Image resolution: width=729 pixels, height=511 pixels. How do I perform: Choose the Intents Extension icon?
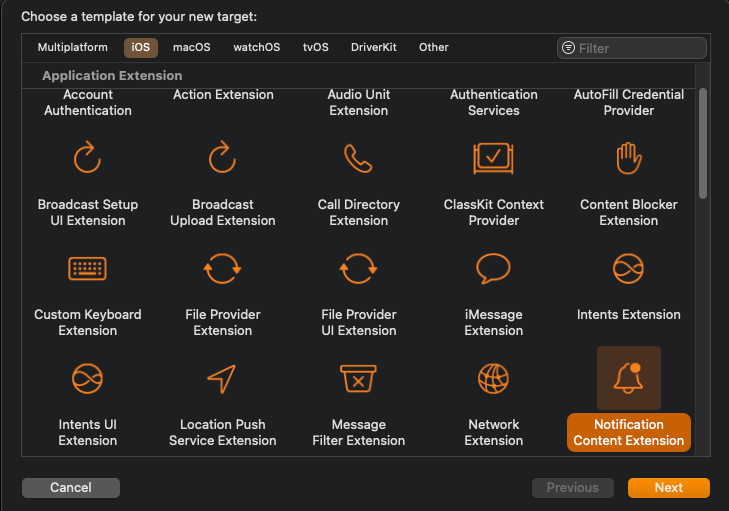[x=629, y=268]
